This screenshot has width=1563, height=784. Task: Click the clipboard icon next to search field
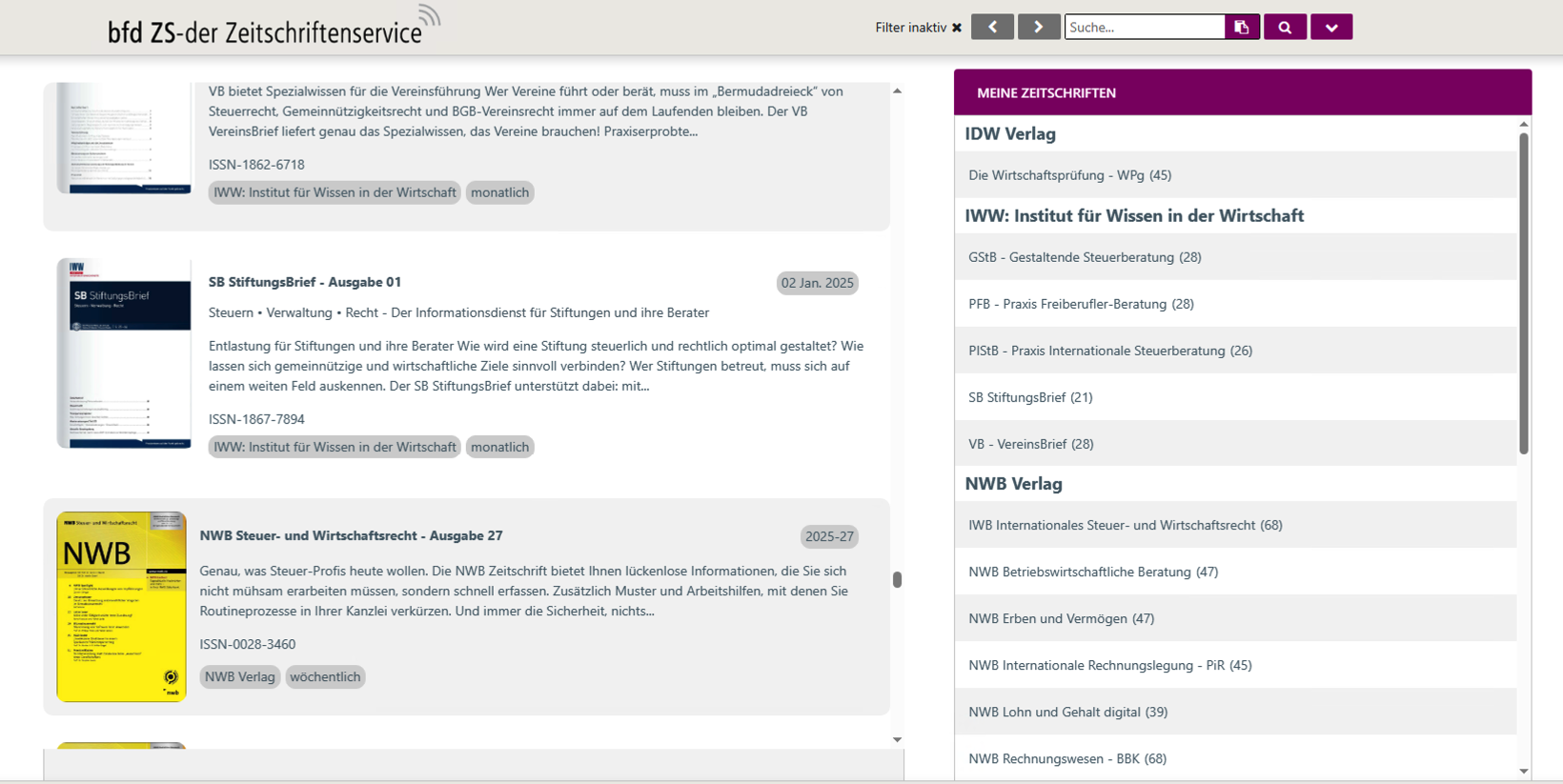pyautogui.click(x=1242, y=27)
